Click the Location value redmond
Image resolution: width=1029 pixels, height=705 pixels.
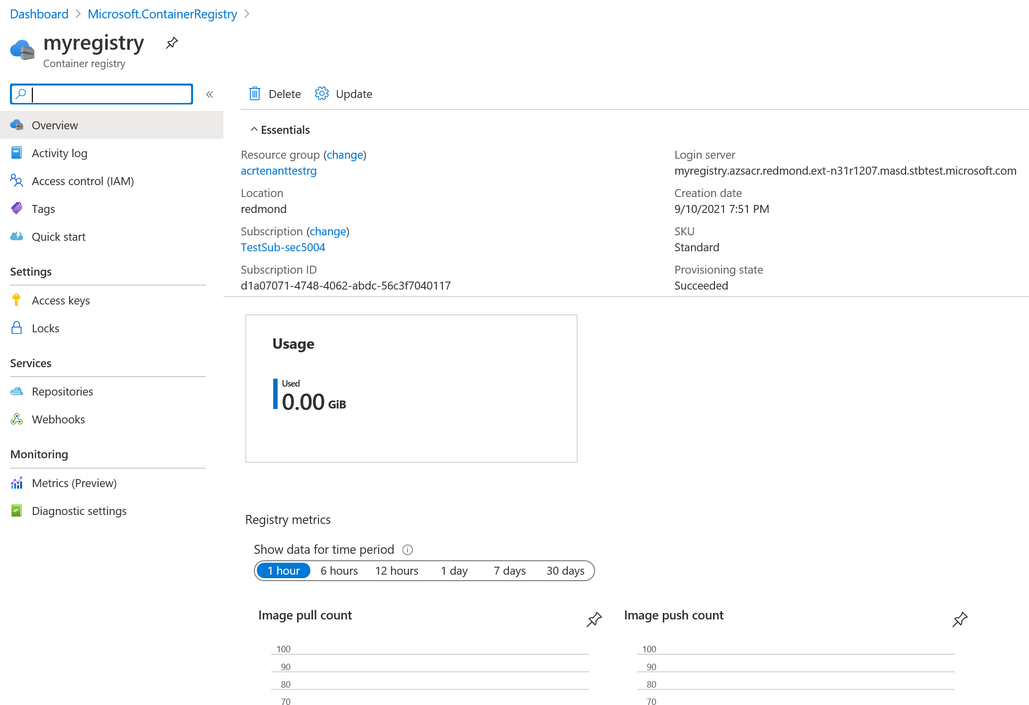coord(264,209)
